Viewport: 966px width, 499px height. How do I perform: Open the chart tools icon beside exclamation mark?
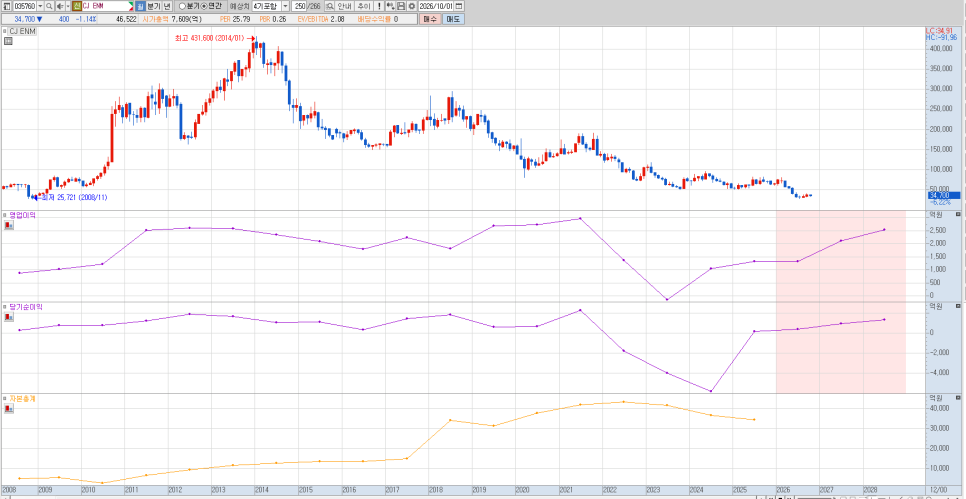391,6
